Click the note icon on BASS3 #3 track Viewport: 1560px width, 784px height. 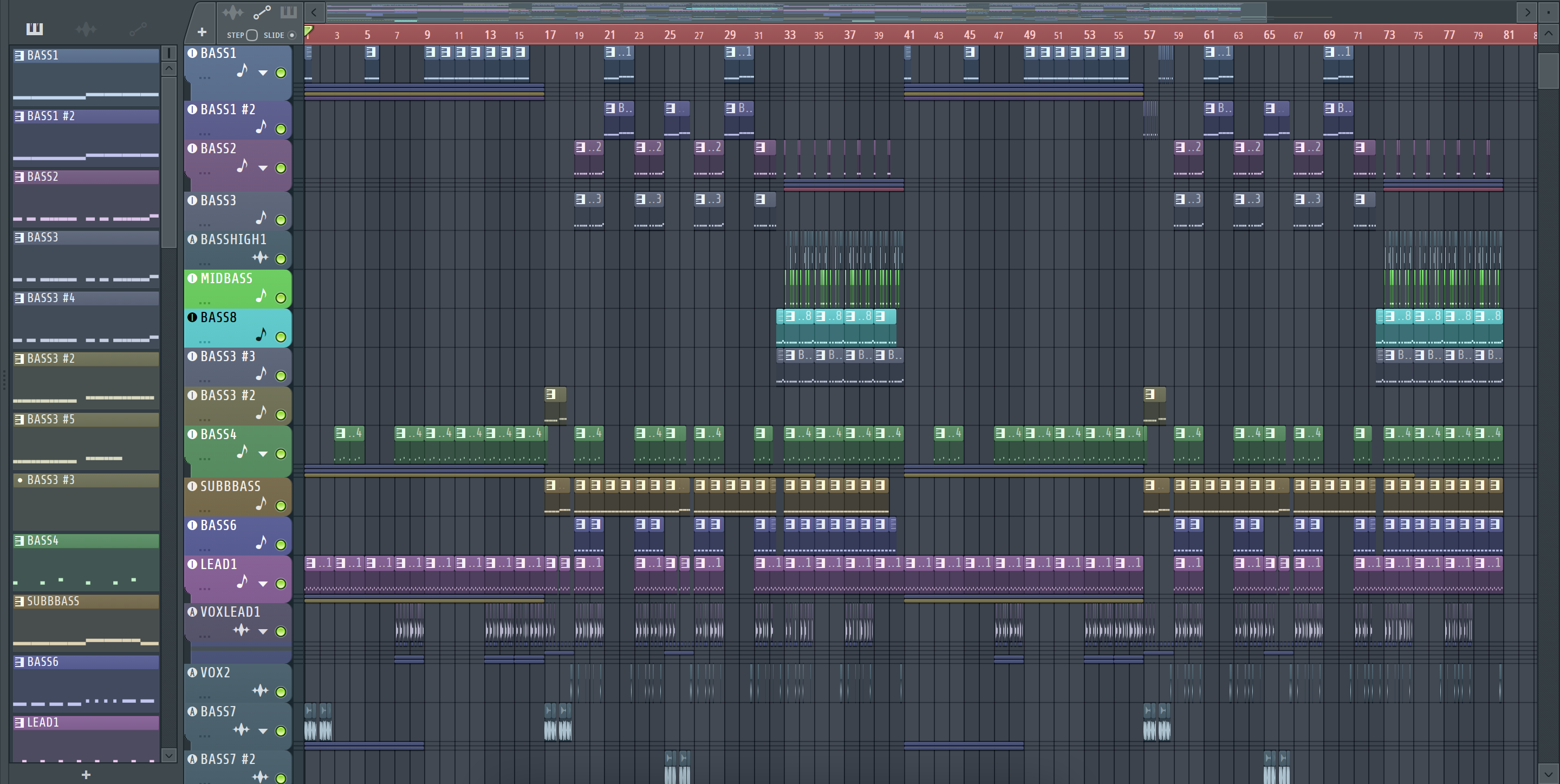[261, 374]
